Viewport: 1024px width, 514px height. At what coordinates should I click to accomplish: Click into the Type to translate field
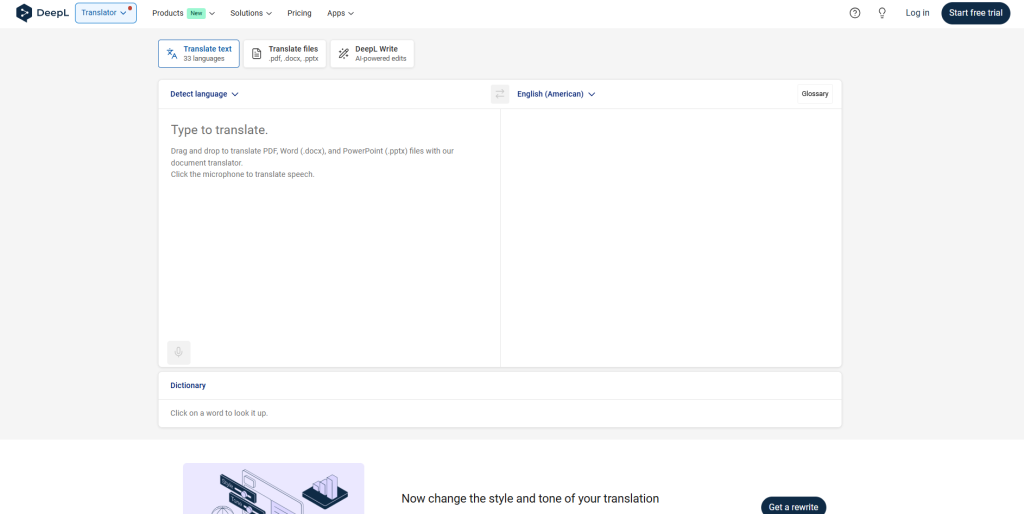329,222
